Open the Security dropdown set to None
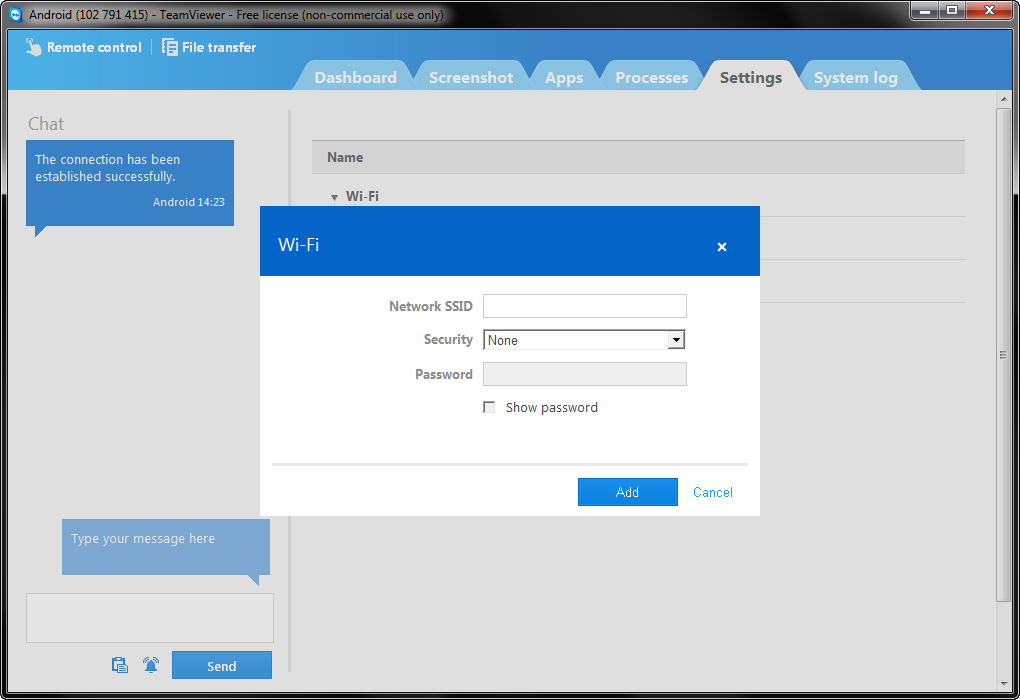Viewport: 1020px width, 700px height. (584, 340)
